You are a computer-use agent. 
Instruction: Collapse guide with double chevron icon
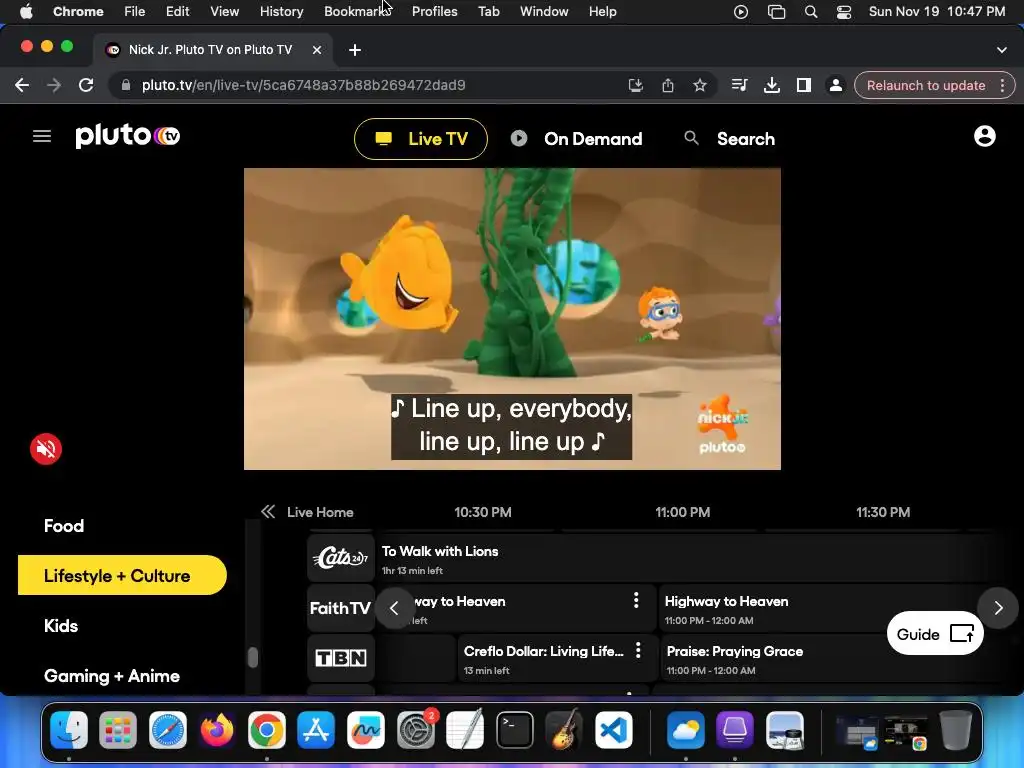(268, 511)
